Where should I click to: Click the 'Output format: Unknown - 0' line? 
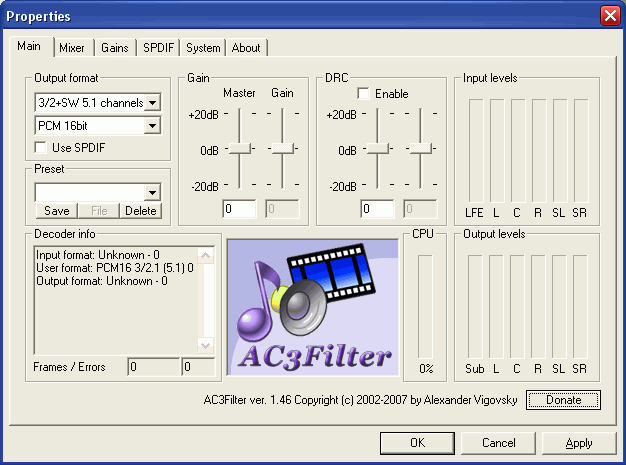(x=102, y=281)
